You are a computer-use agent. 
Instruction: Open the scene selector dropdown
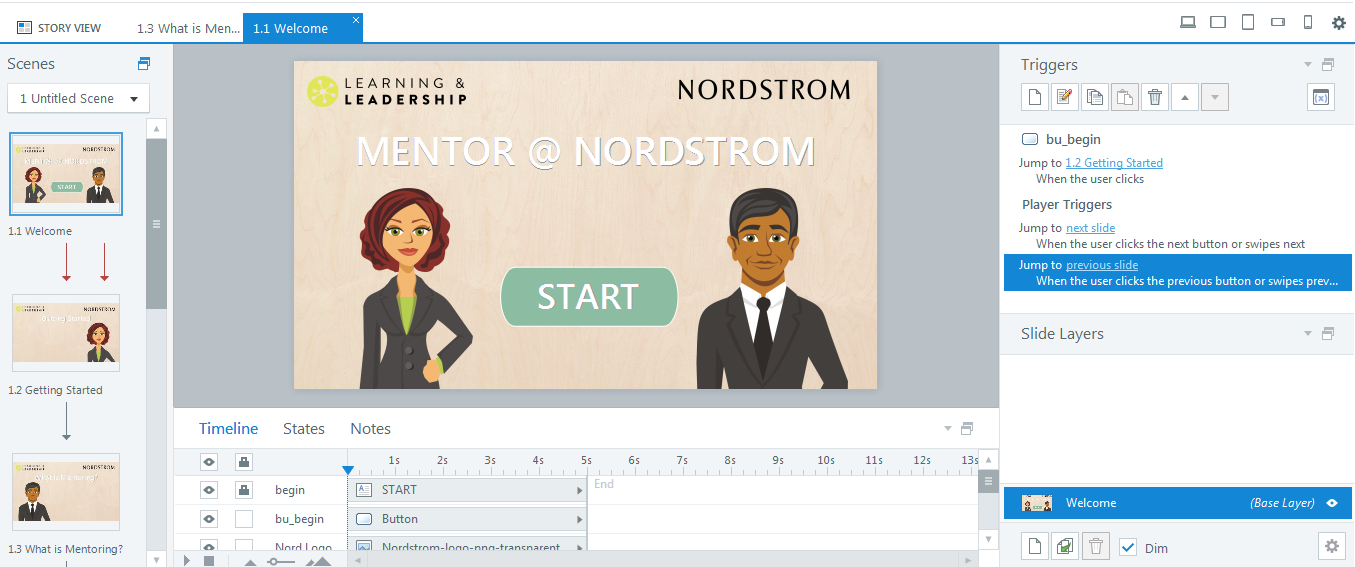78,98
